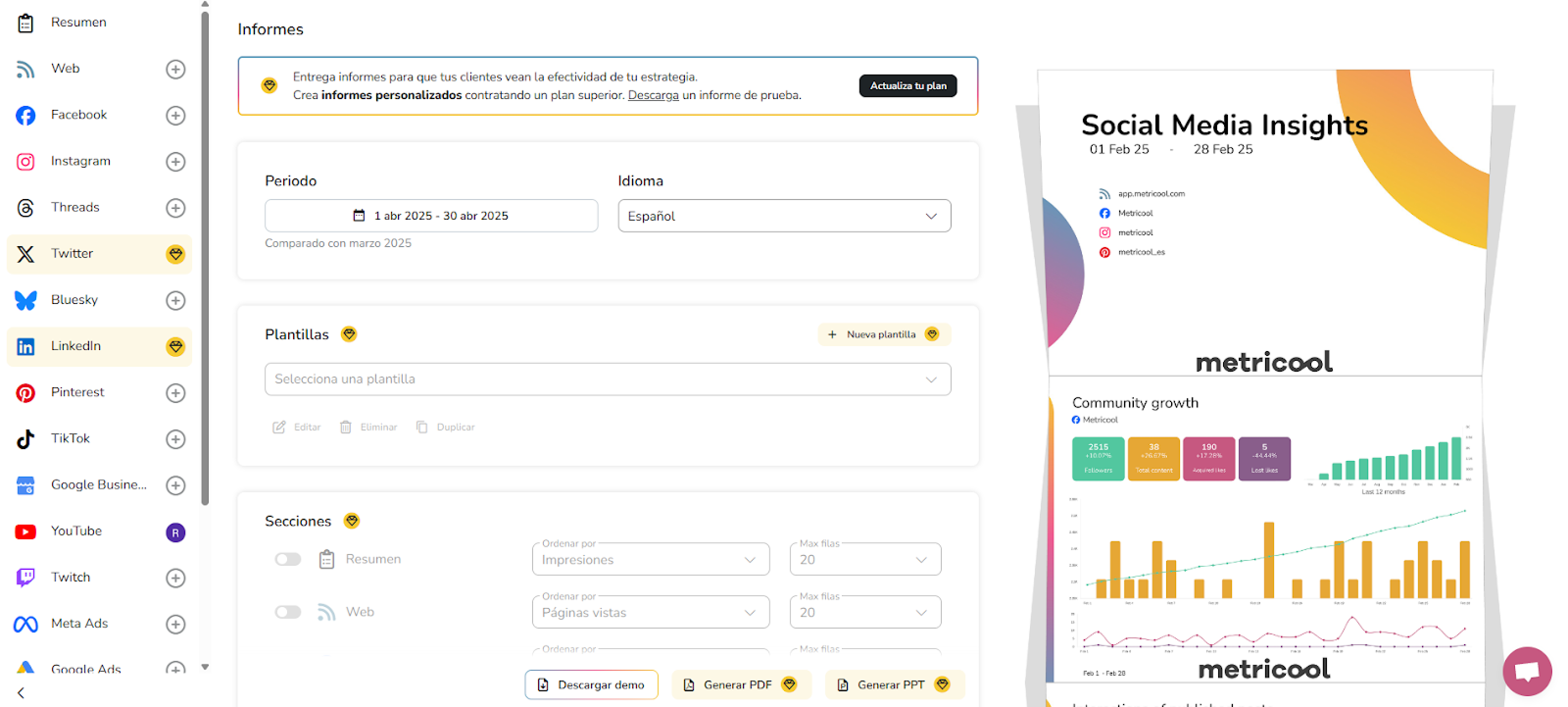Connect Pinterest using its plus icon
The image size is (1568, 707).
[175, 392]
